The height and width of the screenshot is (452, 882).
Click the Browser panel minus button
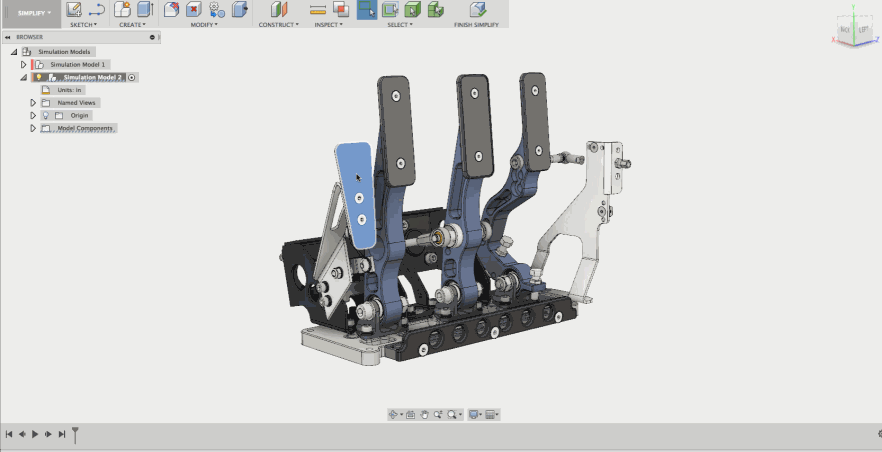(152, 37)
